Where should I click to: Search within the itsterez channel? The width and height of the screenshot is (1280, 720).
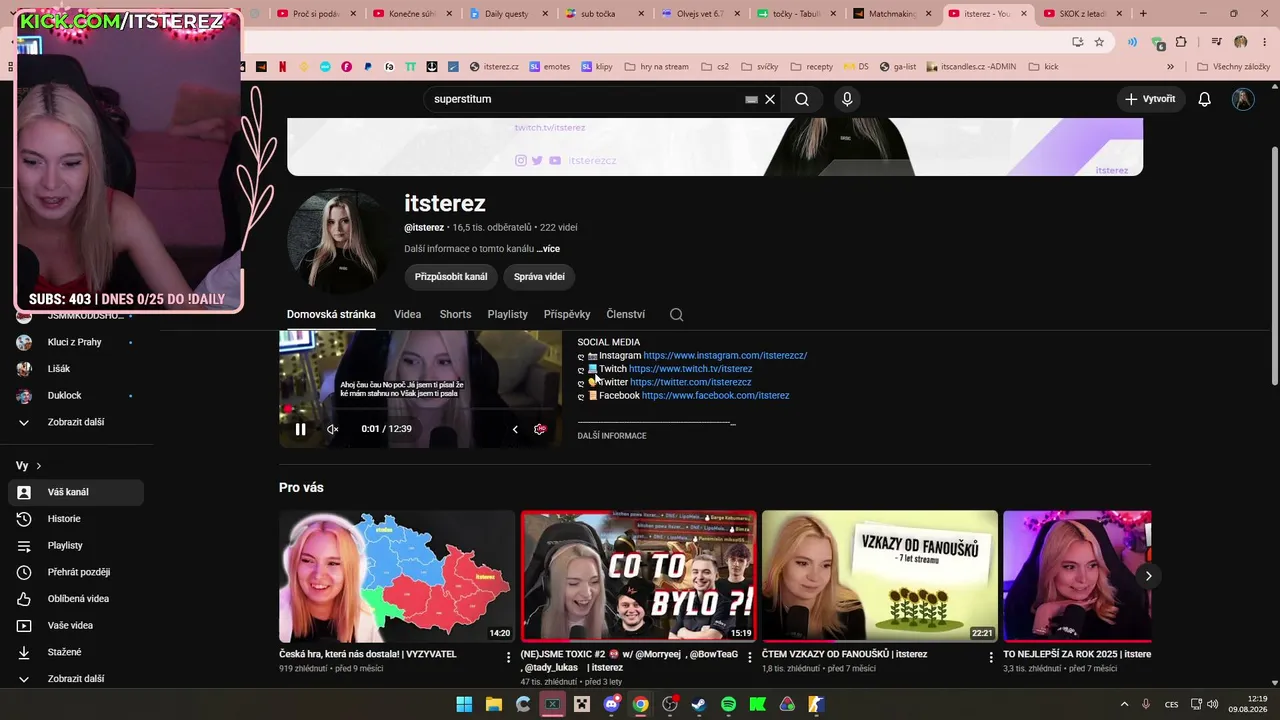point(676,314)
